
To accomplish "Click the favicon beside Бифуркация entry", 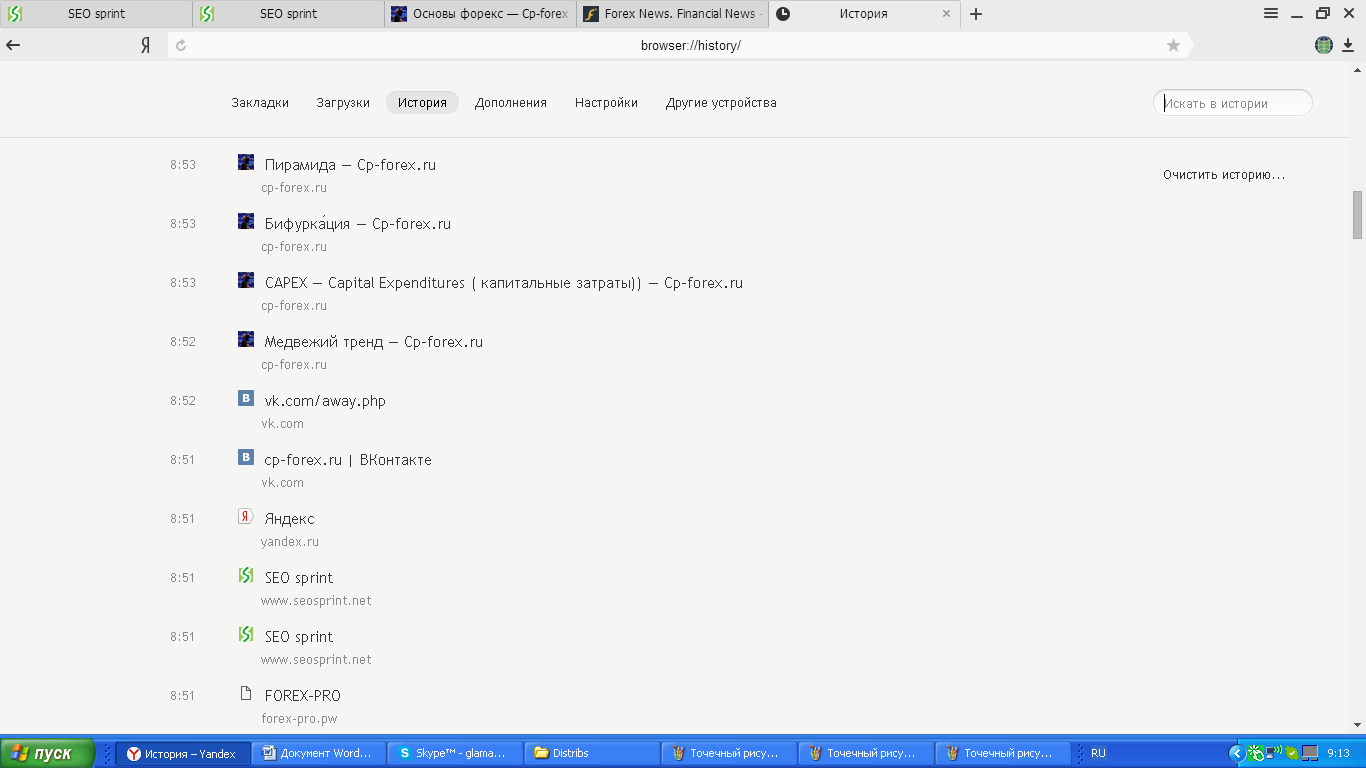I will point(246,221).
